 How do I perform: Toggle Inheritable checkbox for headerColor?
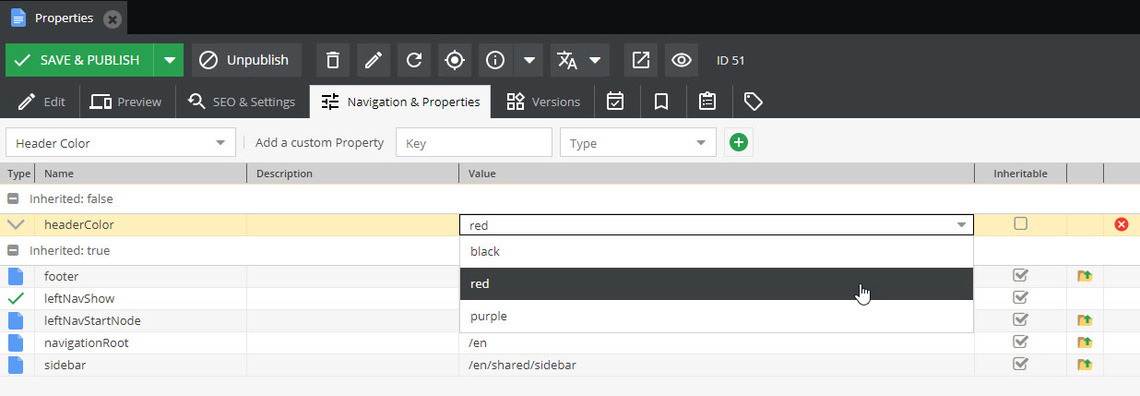pos(1021,224)
